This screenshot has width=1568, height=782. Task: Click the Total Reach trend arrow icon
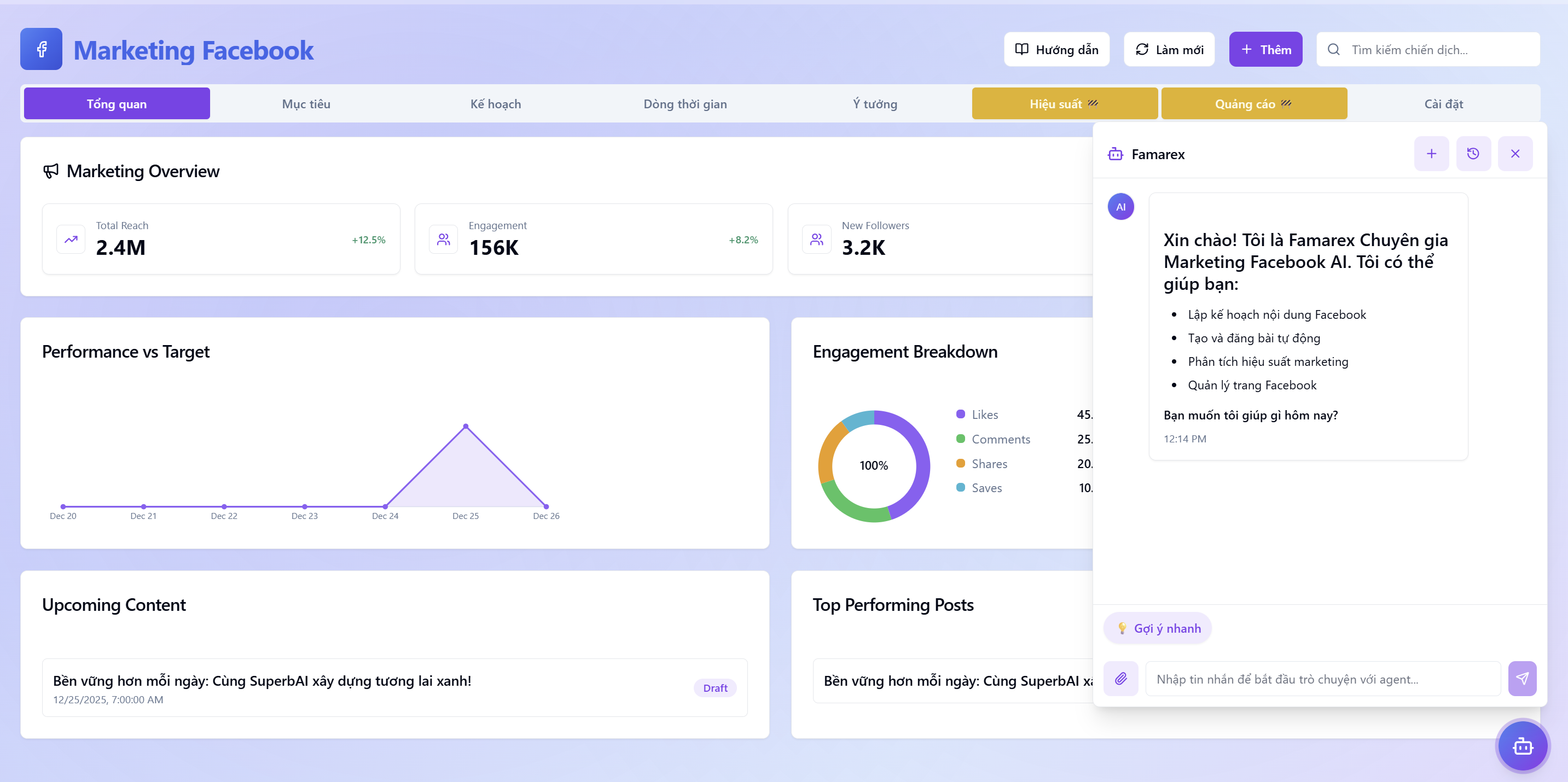point(71,239)
